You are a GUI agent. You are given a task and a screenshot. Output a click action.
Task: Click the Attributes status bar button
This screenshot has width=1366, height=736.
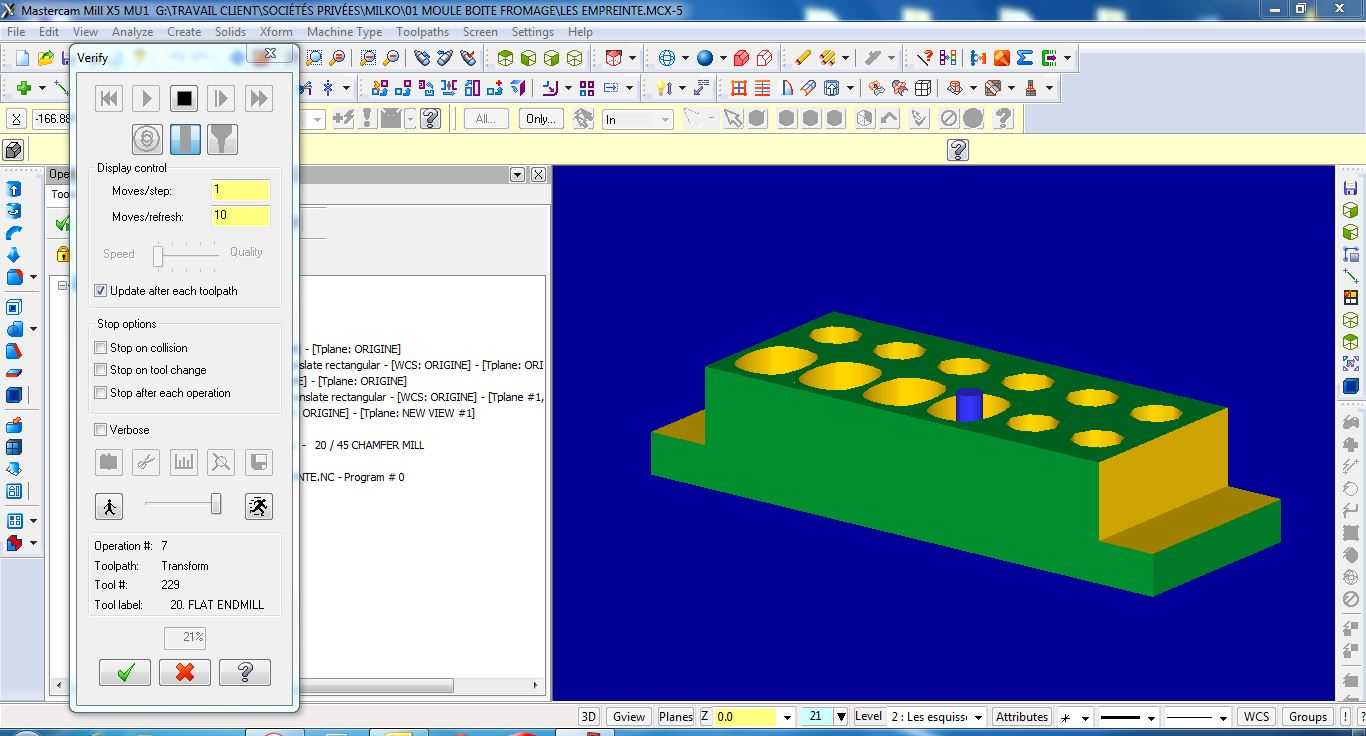pyautogui.click(x=1022, y=716)
